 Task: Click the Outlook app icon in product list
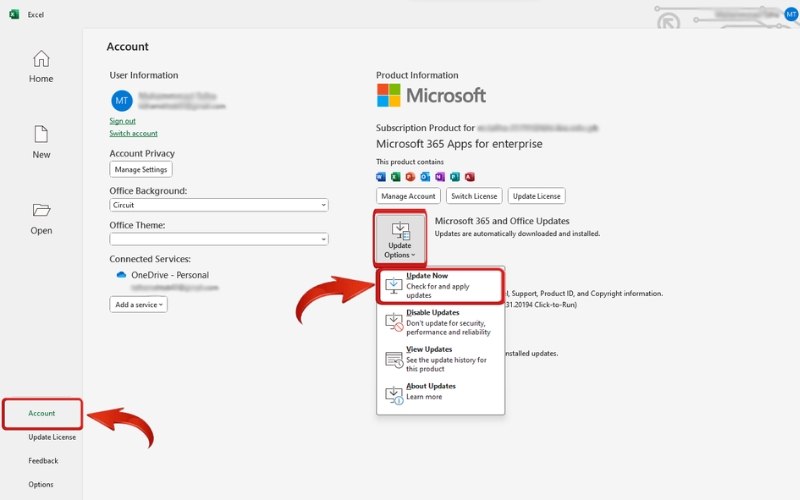pyautogui.click(x=425, y=177)
